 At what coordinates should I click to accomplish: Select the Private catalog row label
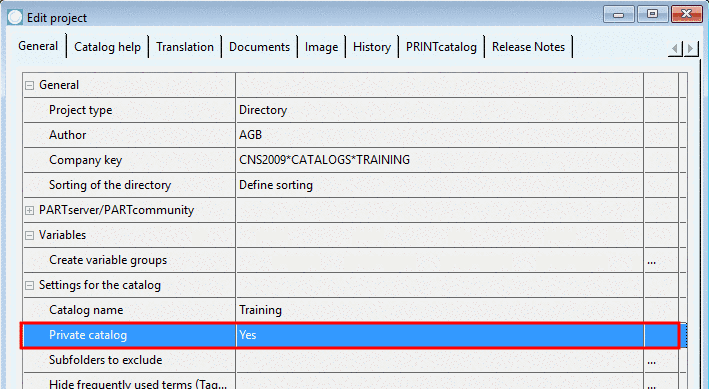click(x=88, y=335)
